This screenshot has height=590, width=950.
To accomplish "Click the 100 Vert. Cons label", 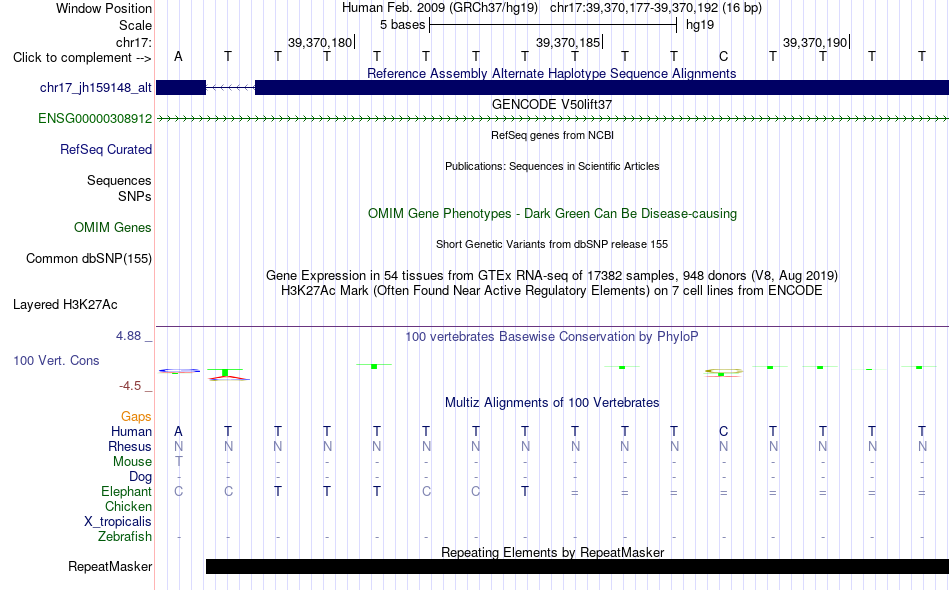I will pyautogui.click(x=56, y=360).
